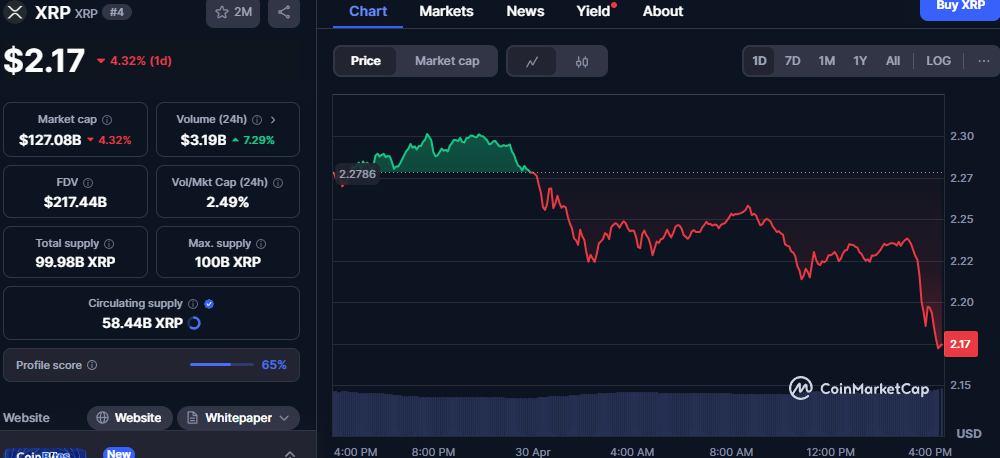
Task: Open Volume (24h) info icon
Action: [x=257, y=119]
